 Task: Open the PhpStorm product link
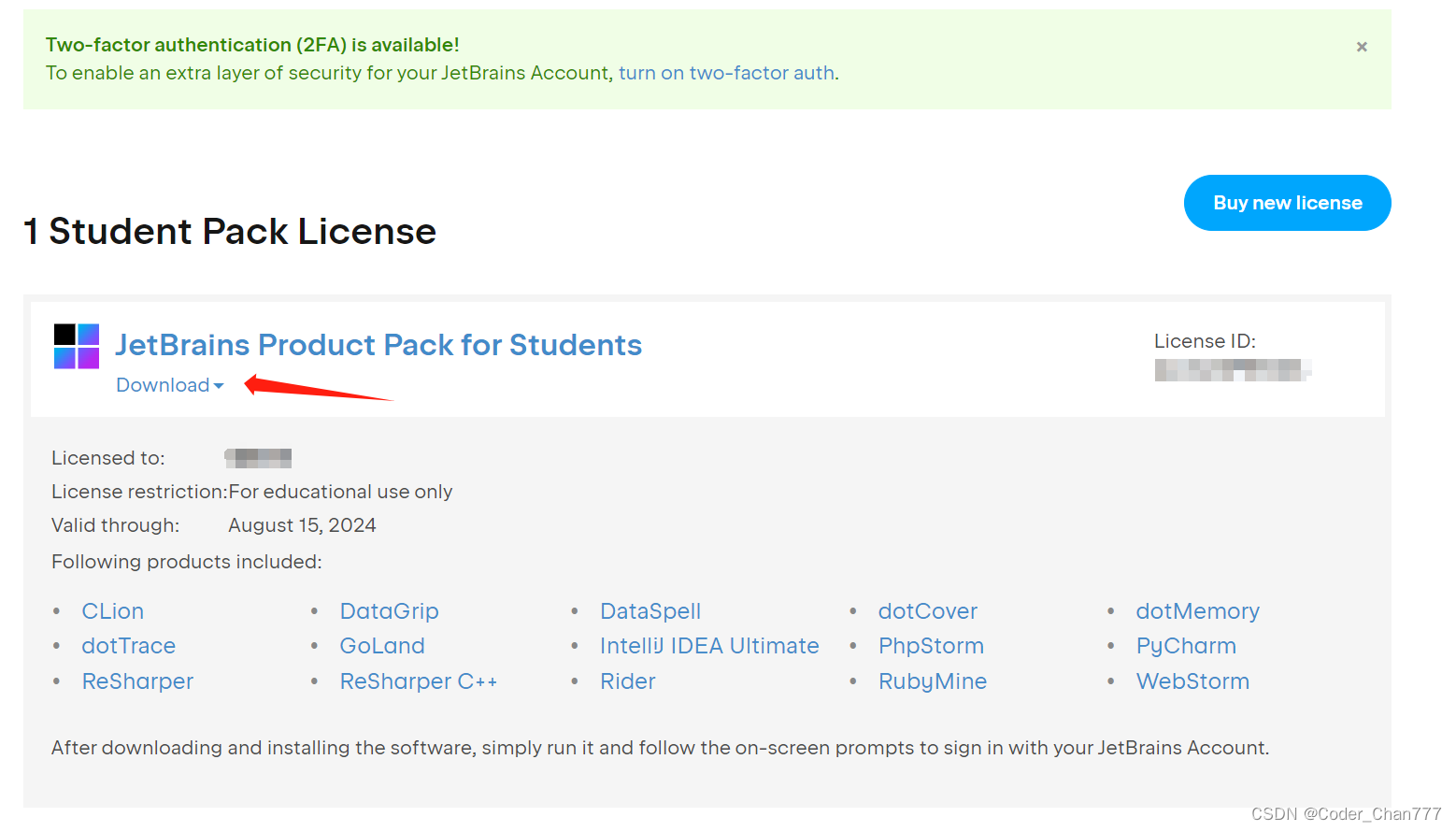click(x=931, y=646)
